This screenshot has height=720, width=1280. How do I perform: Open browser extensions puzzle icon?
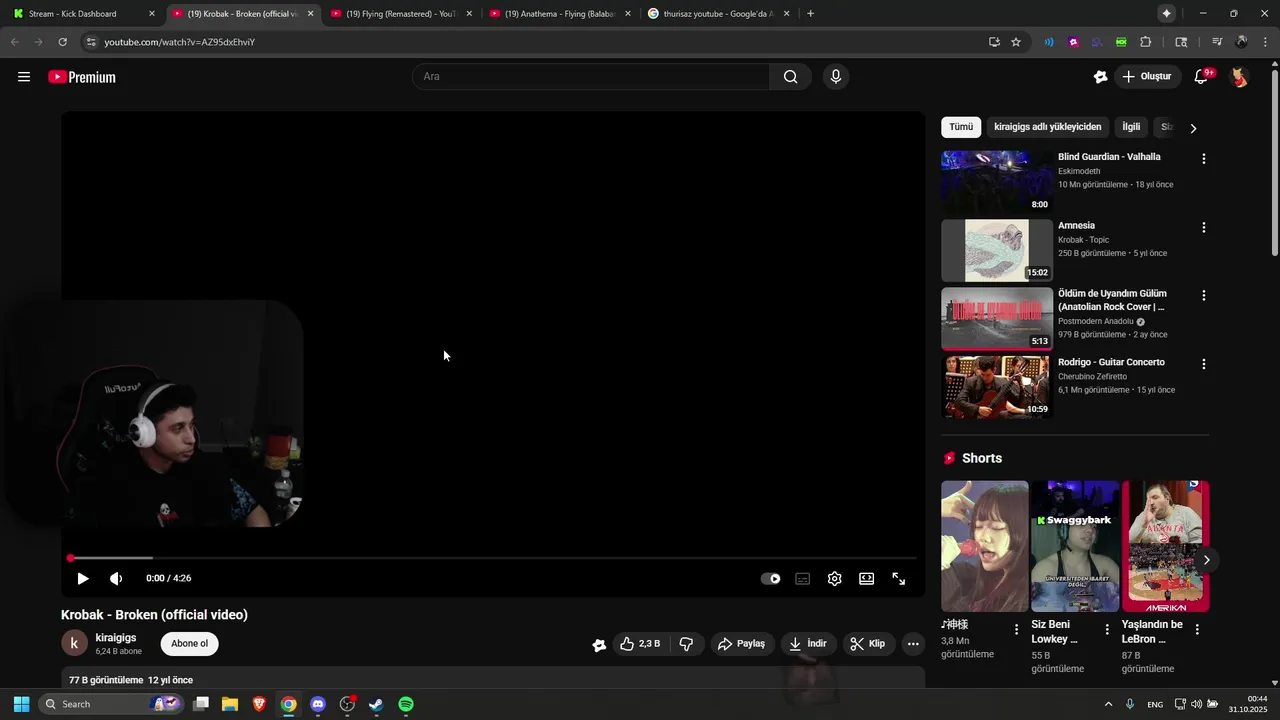click(x=1146, y=42)
